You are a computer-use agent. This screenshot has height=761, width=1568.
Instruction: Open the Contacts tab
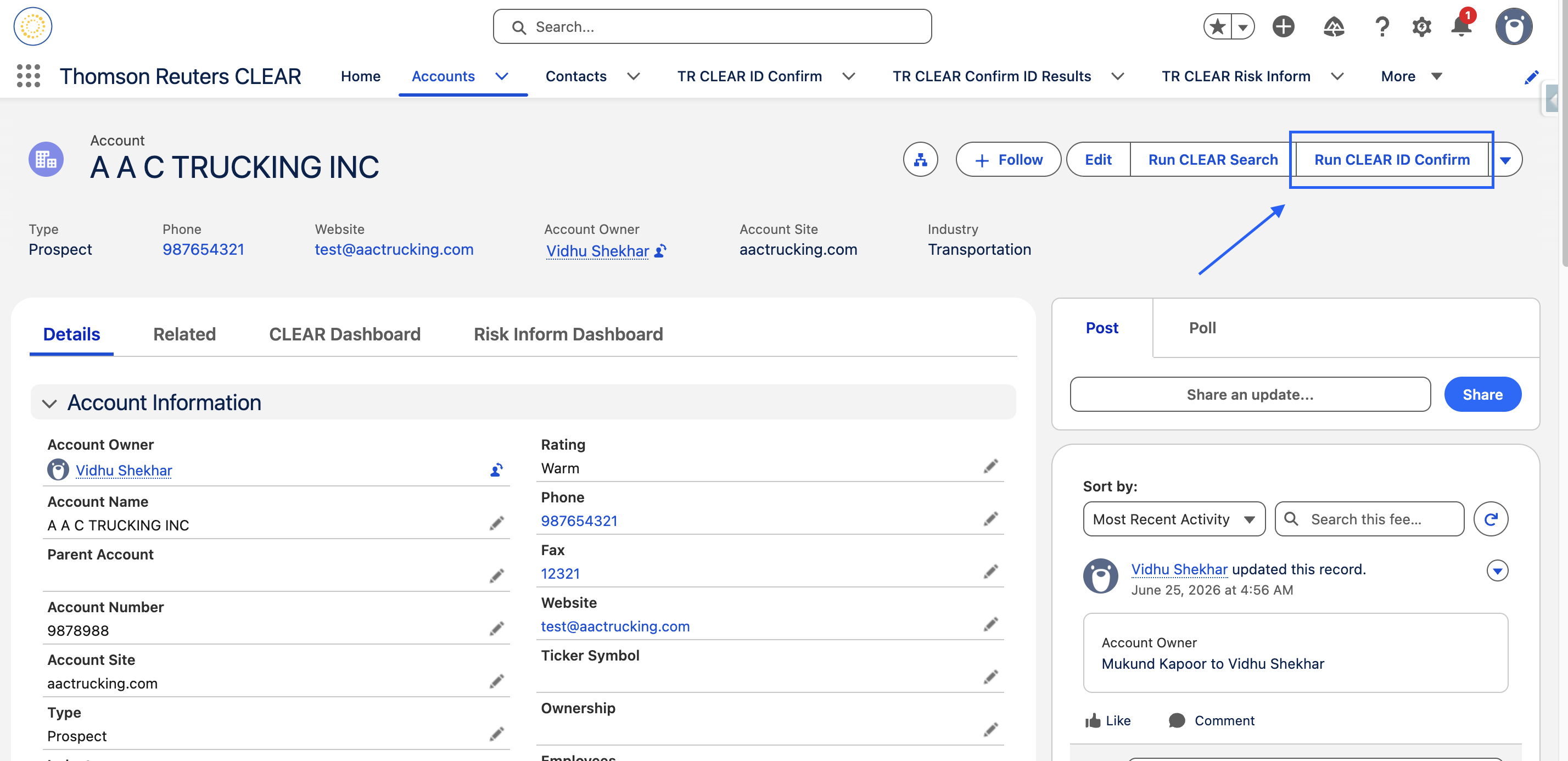pyautogui.click(x=576, y=77)
